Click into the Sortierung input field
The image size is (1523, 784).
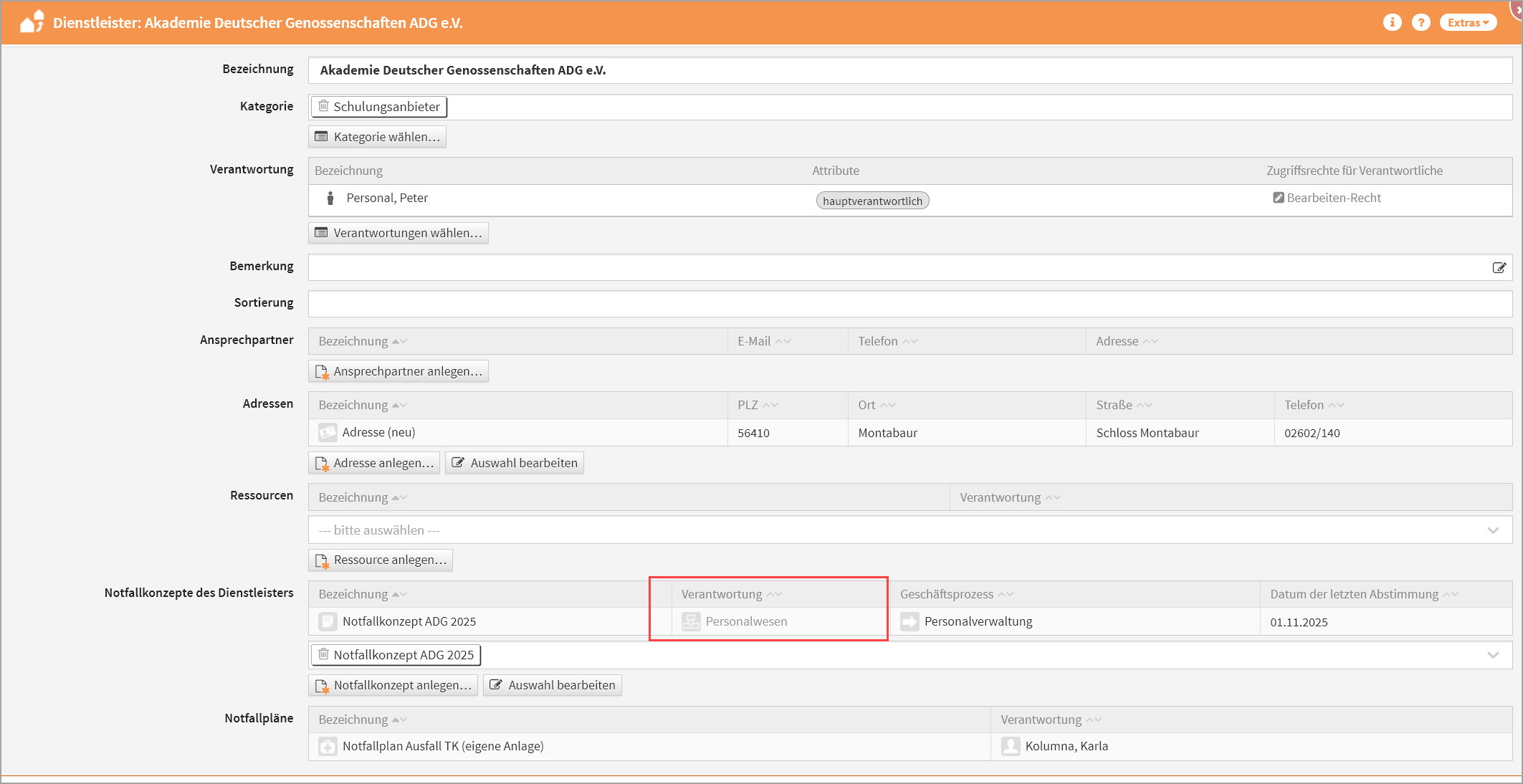pos(910,304)
